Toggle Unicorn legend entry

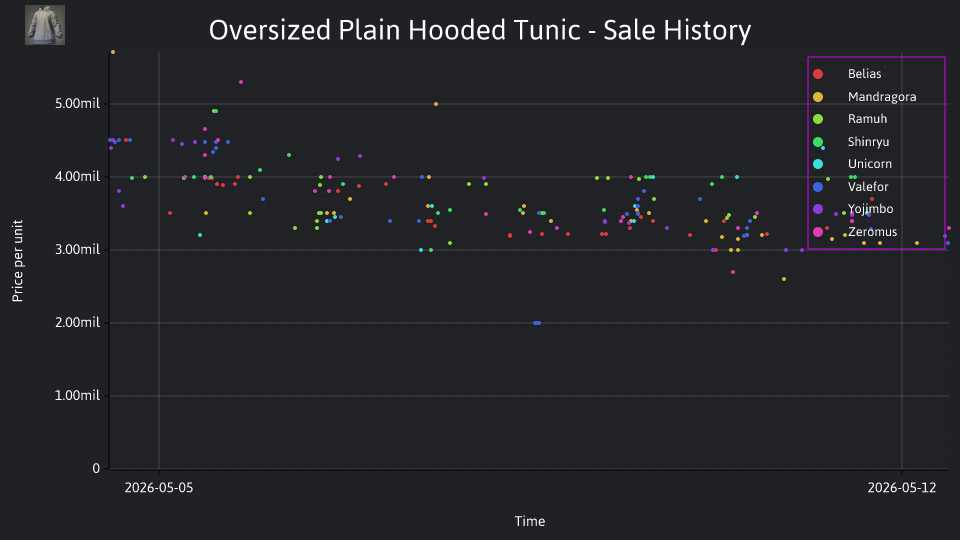click(x=852, y=164)
